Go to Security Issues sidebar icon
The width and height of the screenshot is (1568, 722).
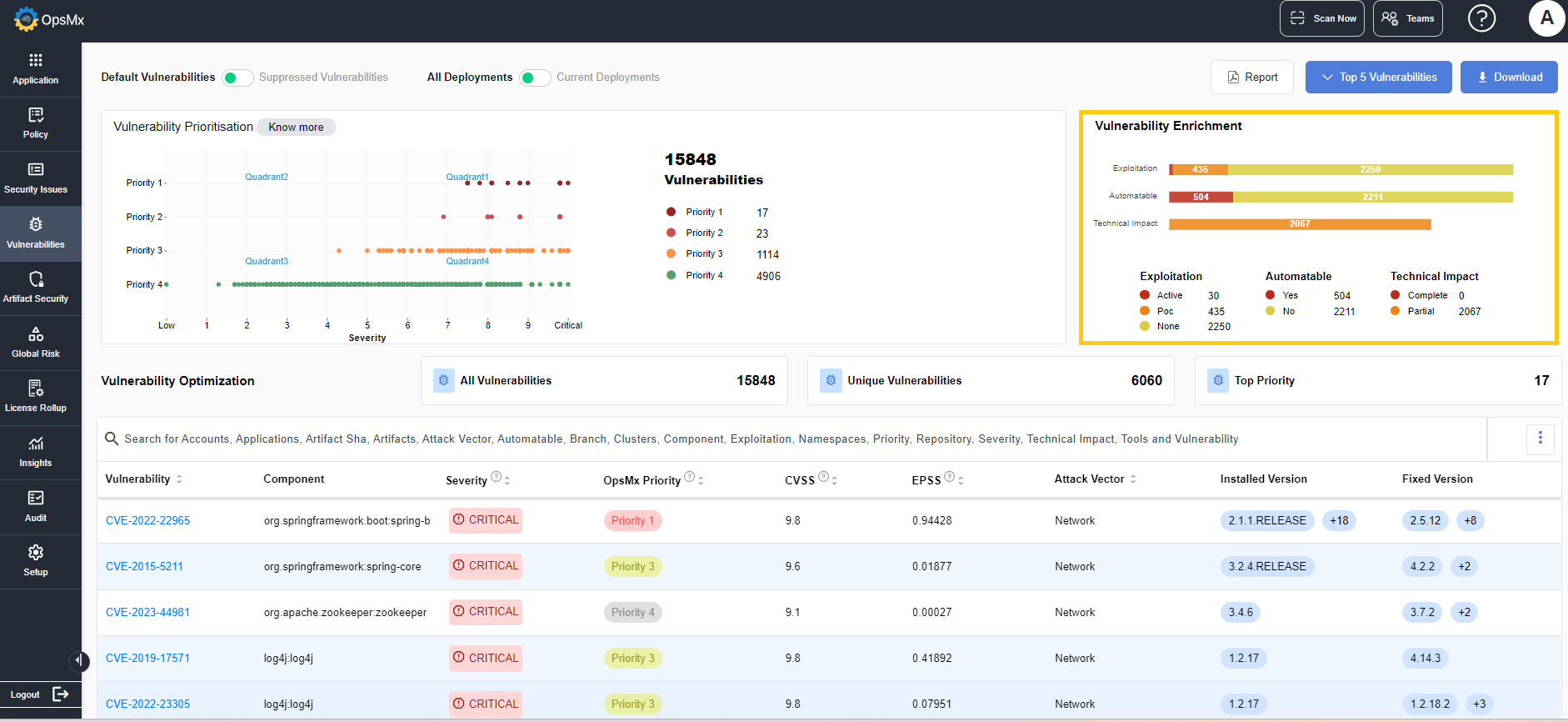pos(35,170)
